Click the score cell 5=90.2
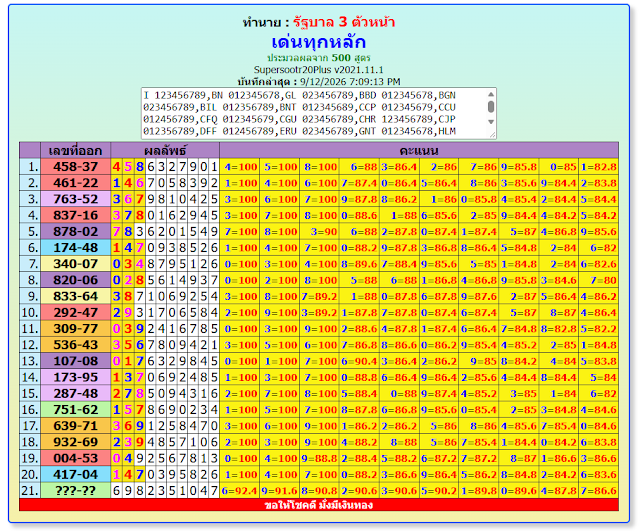 (439, 491)
